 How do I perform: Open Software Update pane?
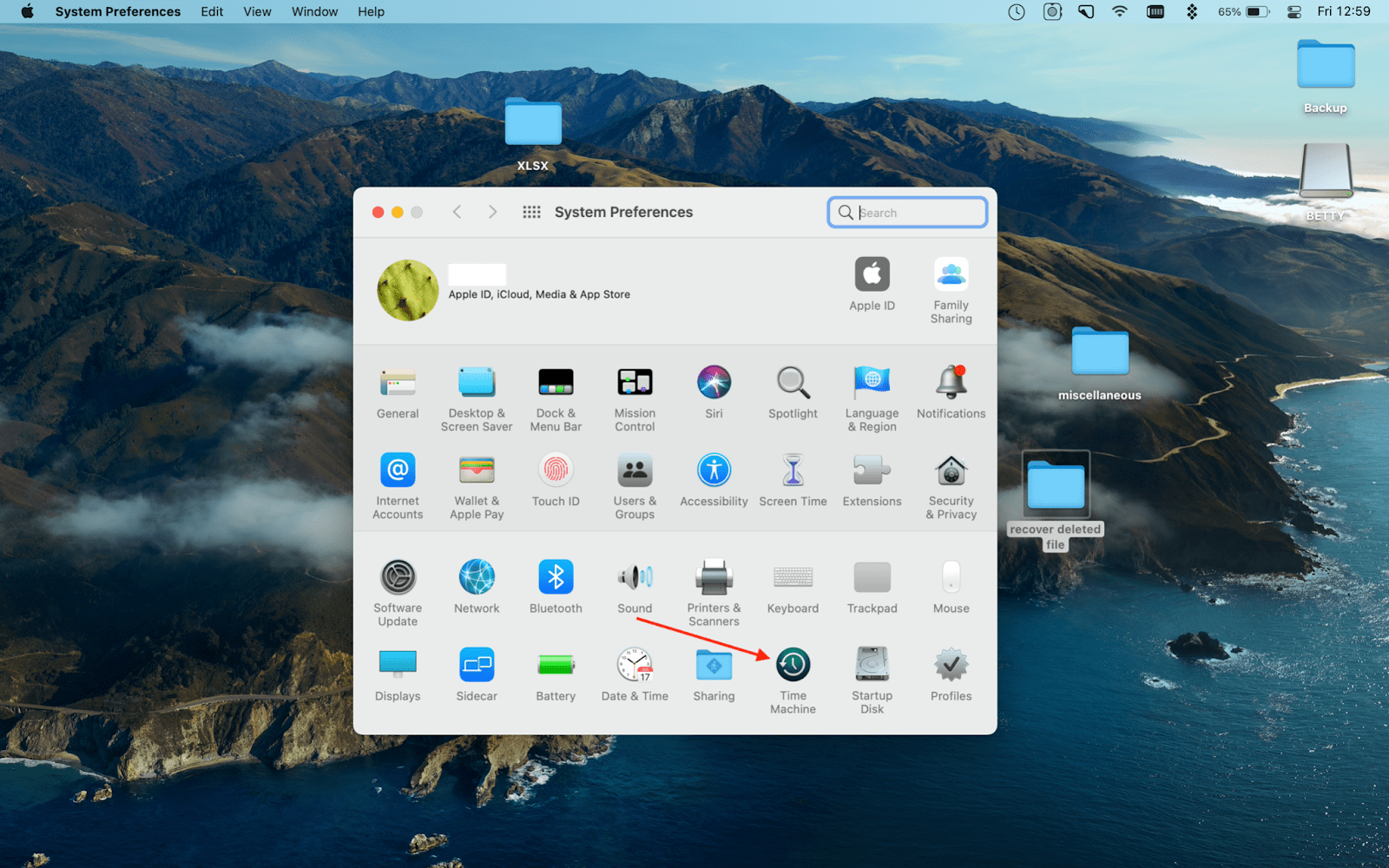coord(398,594)
